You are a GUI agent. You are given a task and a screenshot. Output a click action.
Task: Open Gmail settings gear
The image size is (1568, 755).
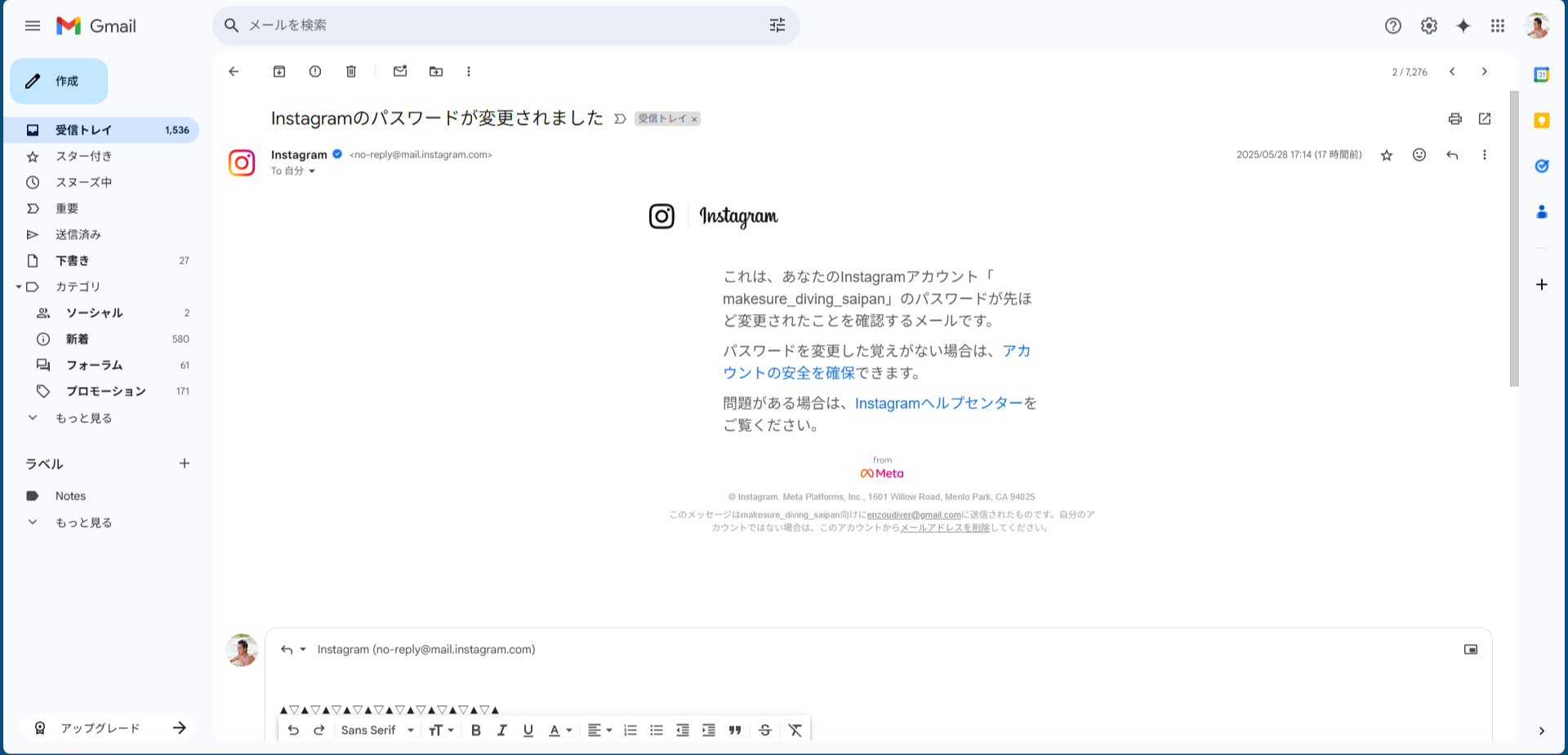(x=1429, y=26)
